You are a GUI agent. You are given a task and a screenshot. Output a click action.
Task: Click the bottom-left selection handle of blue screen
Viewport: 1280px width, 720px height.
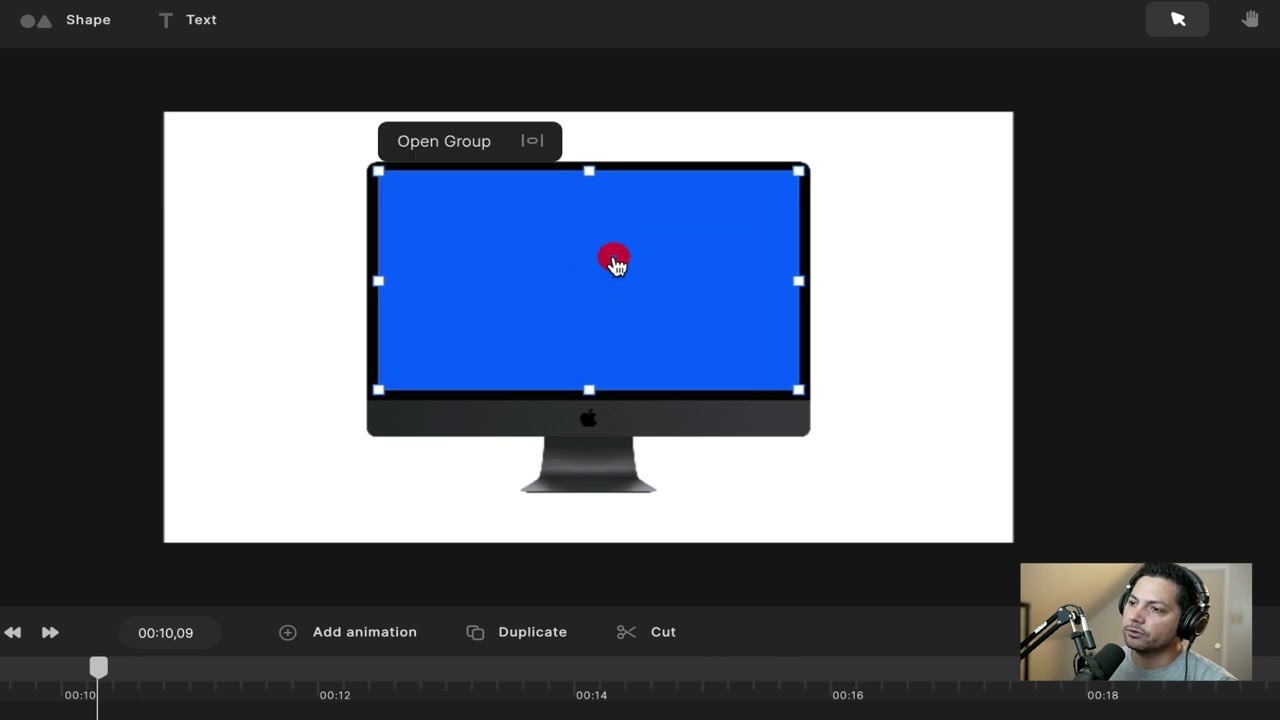[x=378, y=390]
